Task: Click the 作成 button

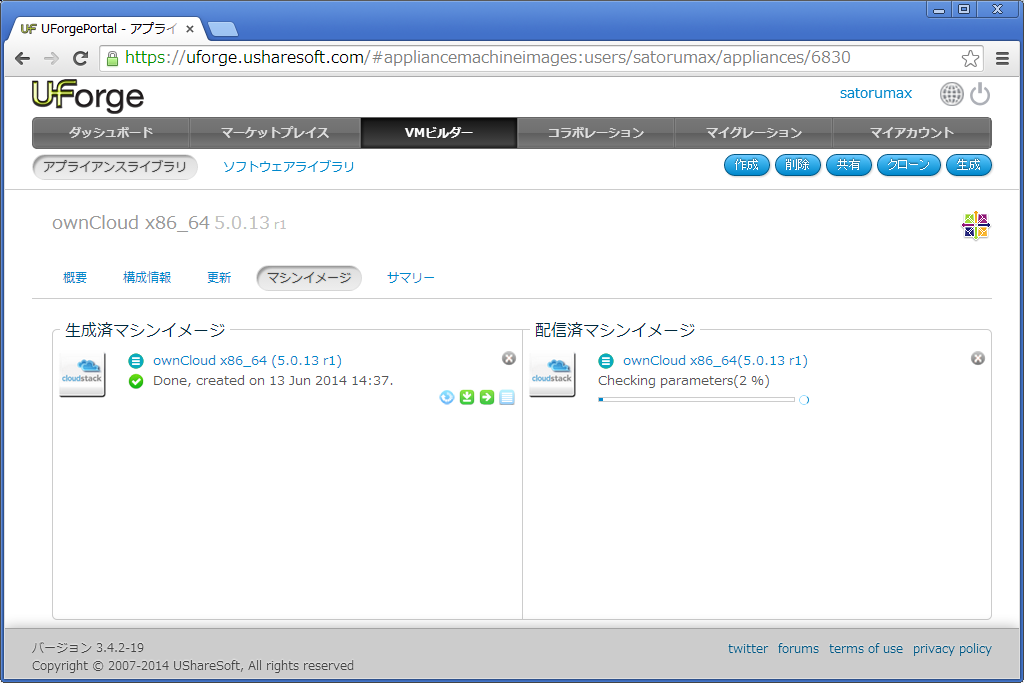Action: [x=746, y=165]
